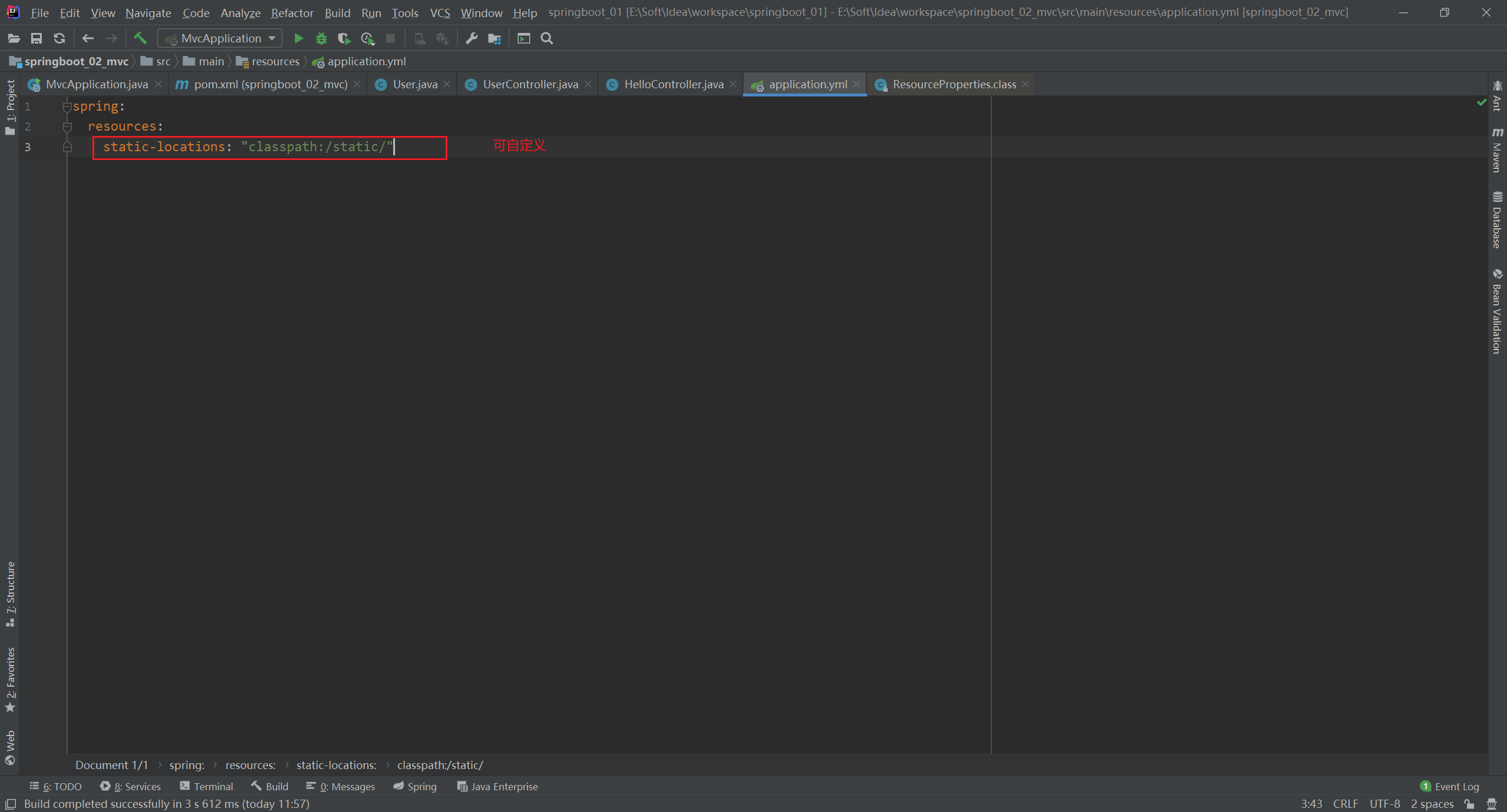Navigate forward with the right arrow

[x=111, y=38]
